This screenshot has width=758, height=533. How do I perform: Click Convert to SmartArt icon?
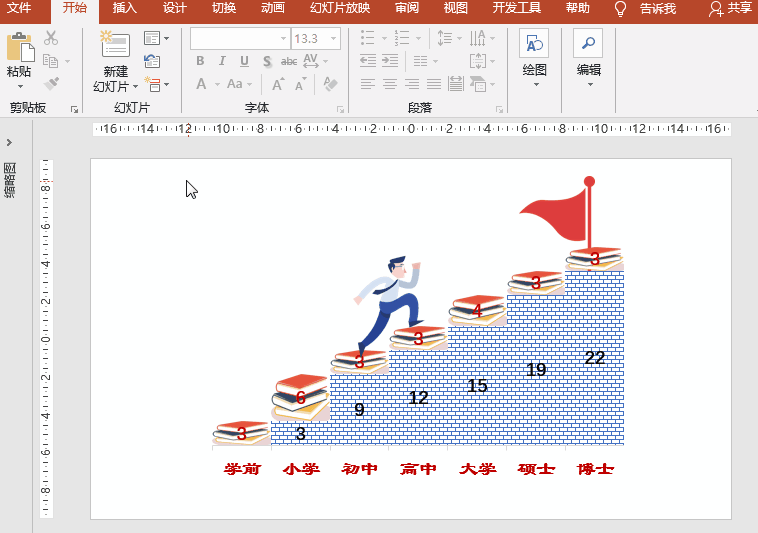pos(478,84)
